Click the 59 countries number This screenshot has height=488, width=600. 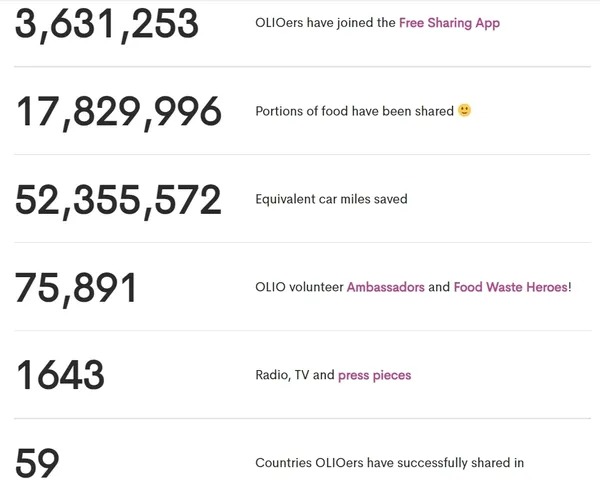pyautogui.click(x=37, y=463)
